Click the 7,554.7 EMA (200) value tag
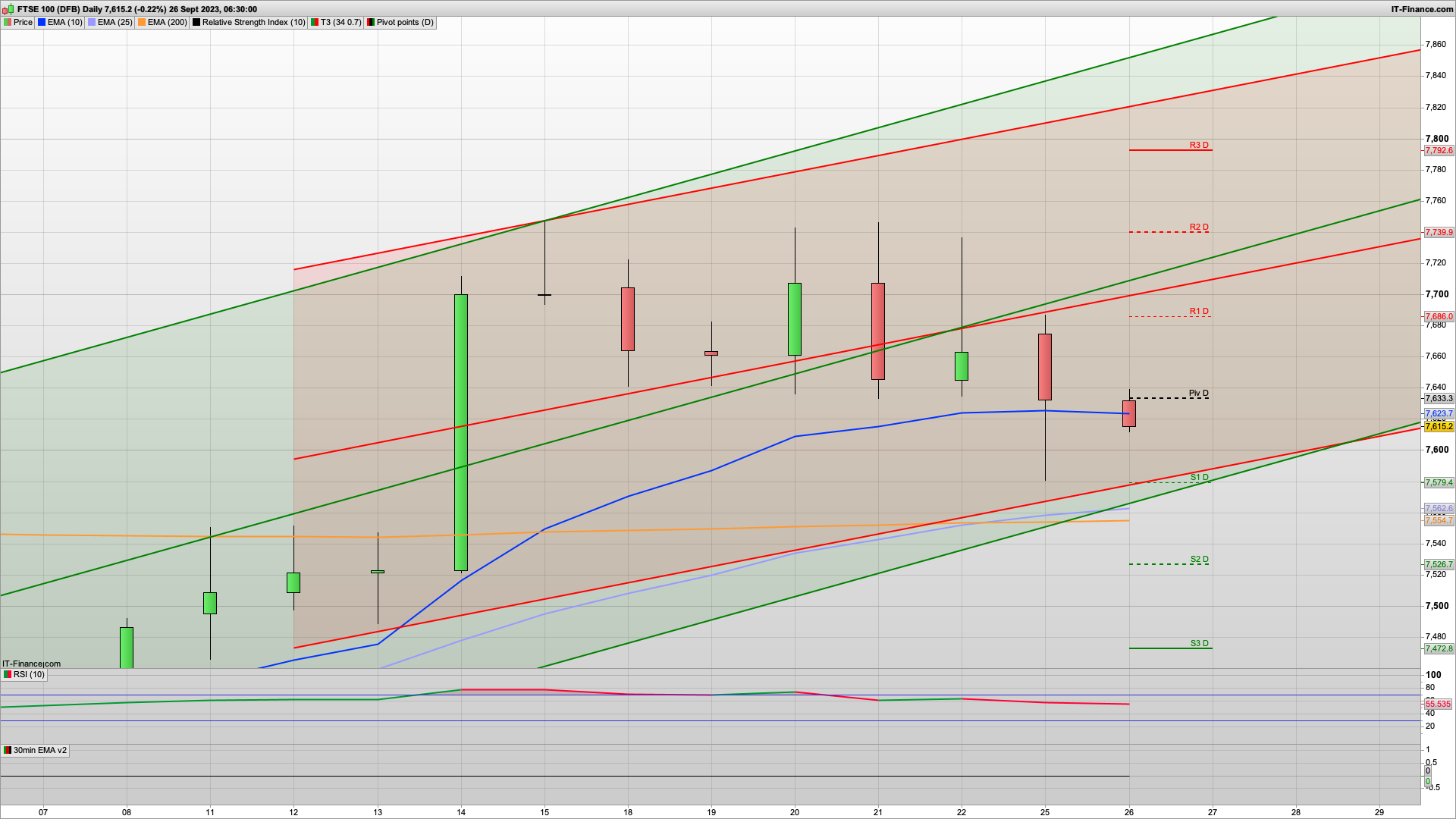 pyautogui.click(x=1439, y=520)
